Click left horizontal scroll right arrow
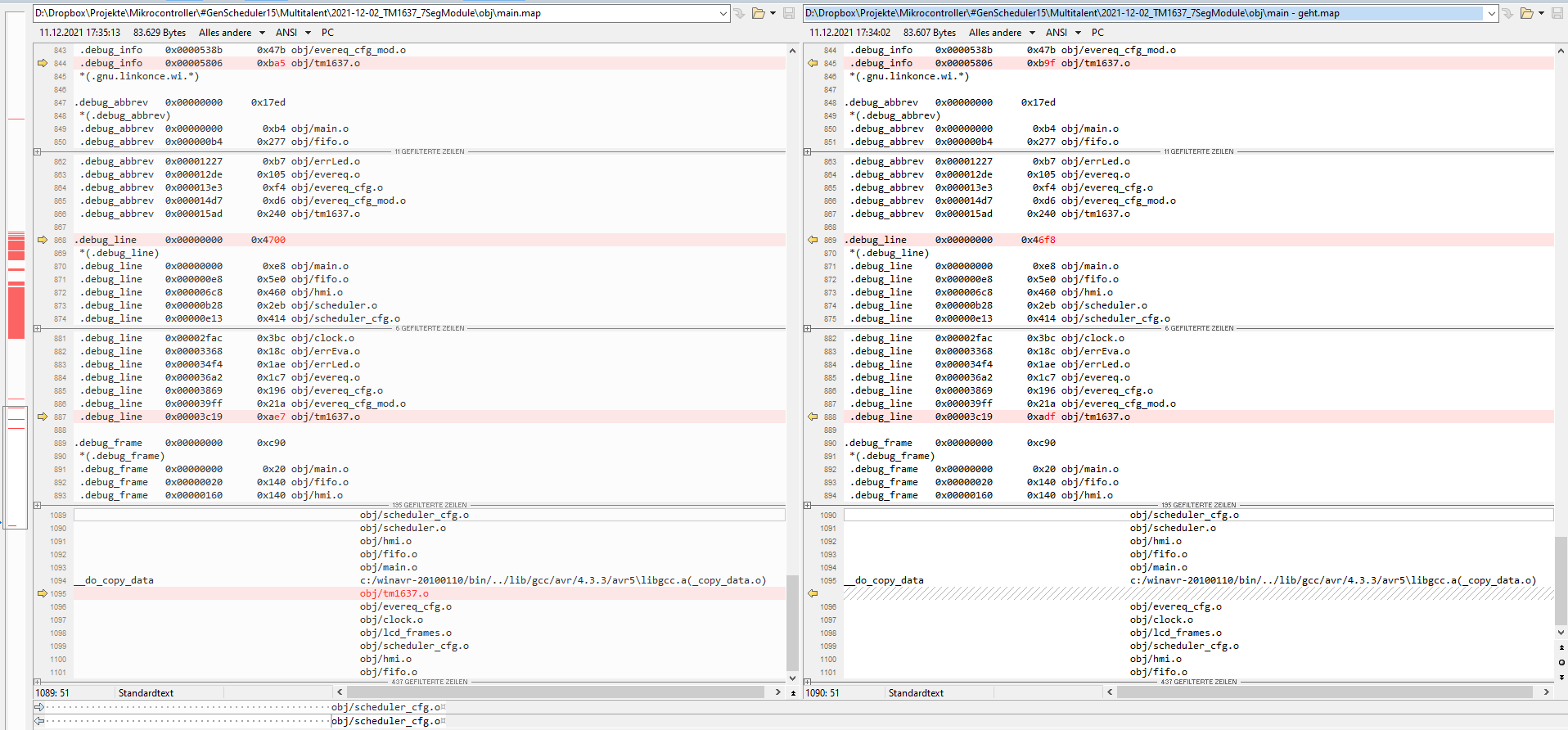Screen dimensions: 1568x730 click(777, 692)
